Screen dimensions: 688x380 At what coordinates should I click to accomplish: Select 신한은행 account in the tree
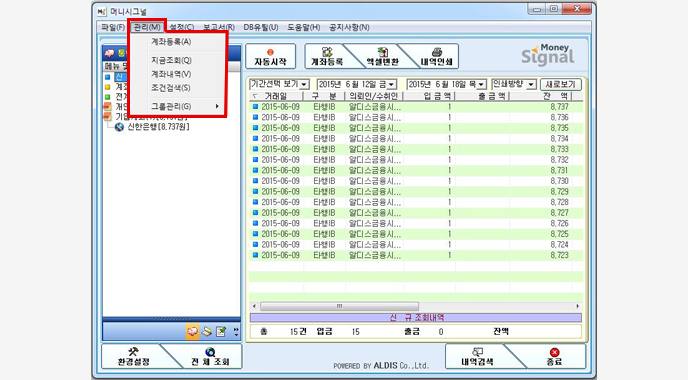point(152,127)
